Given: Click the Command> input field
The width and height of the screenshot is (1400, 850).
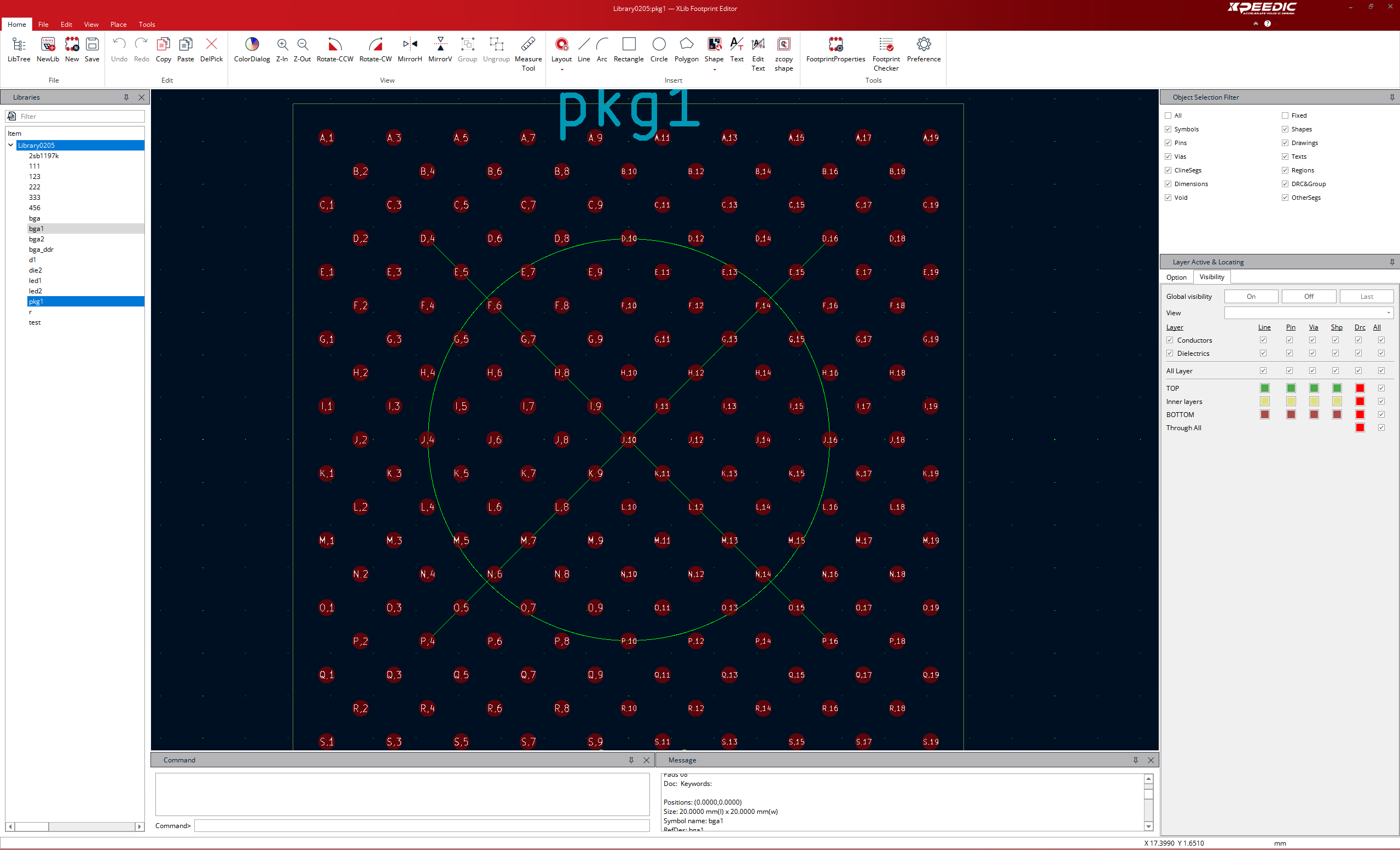Looking at the screenshot, I should pyautogui.click(x=422, y=825).
